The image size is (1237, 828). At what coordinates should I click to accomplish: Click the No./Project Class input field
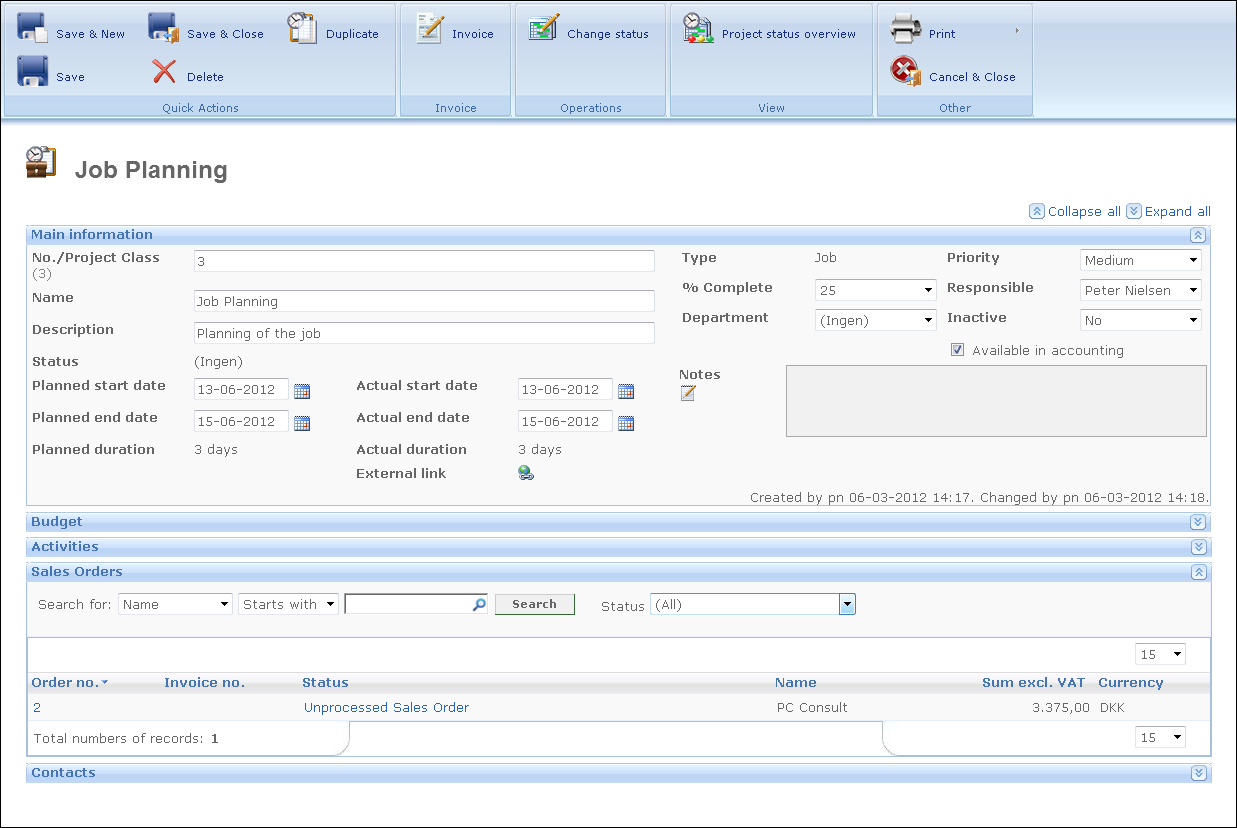(424, 261)
